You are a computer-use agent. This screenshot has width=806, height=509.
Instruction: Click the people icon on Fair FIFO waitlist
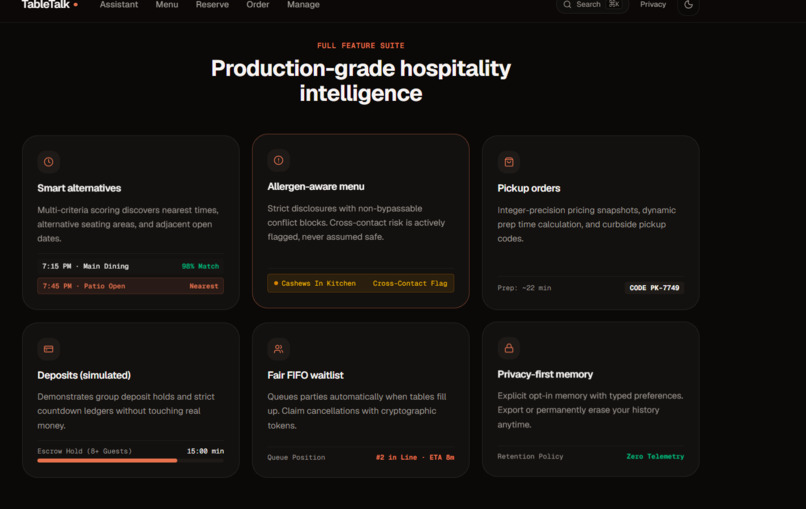[279, 349]
